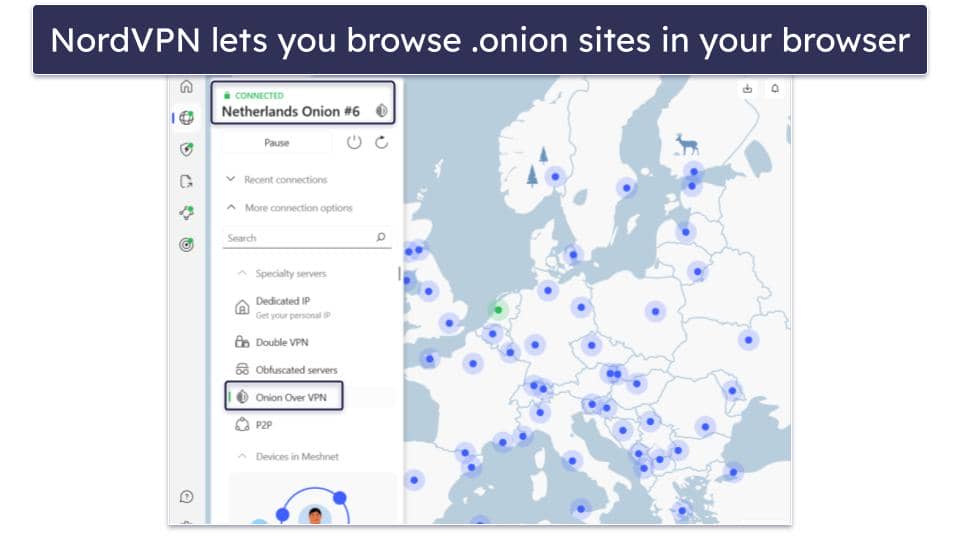Open the Dark Web Monitor target icon

pyautogui.click(x=187, y=244)
